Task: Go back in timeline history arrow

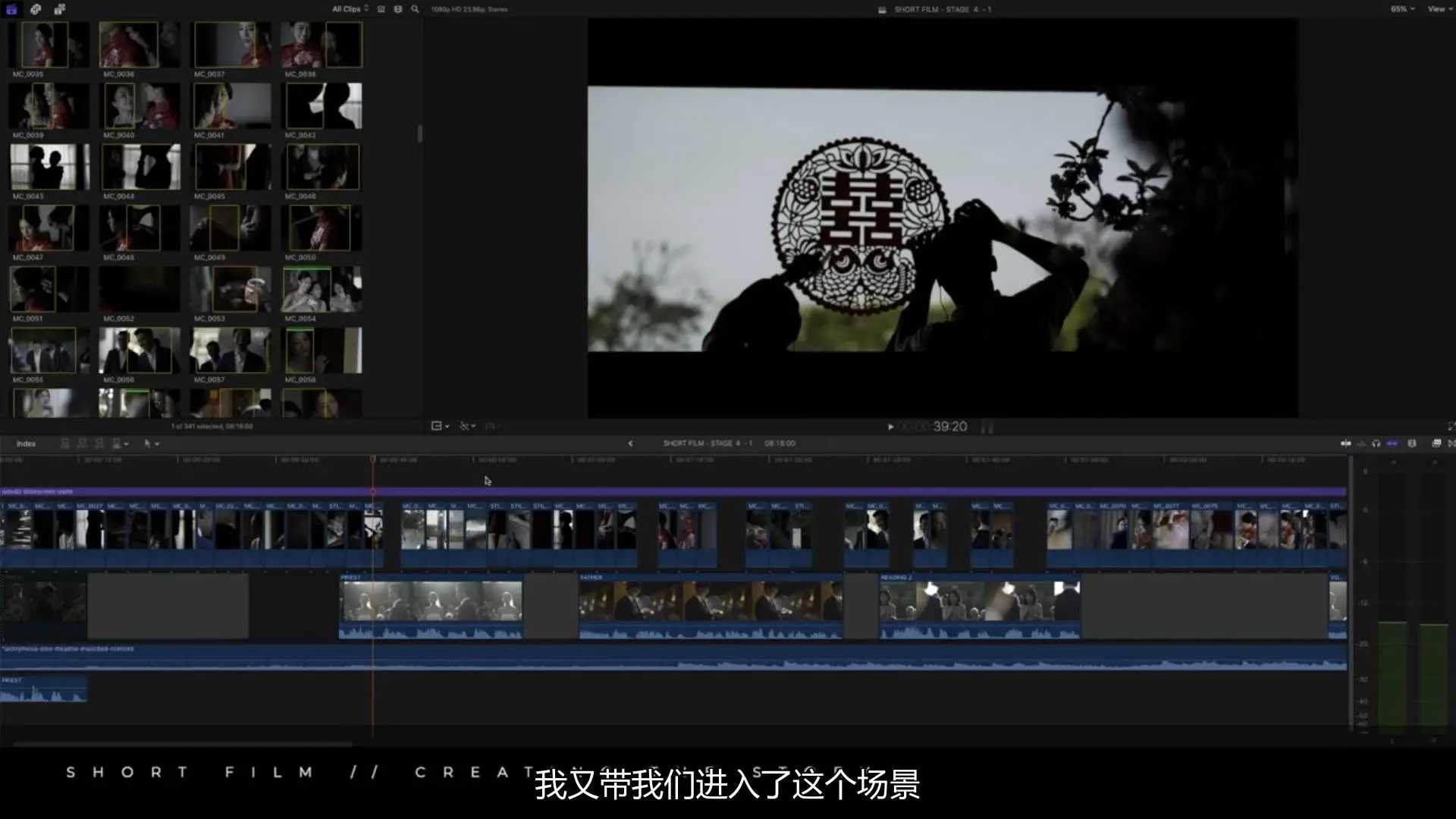Action: pos(630,444)
